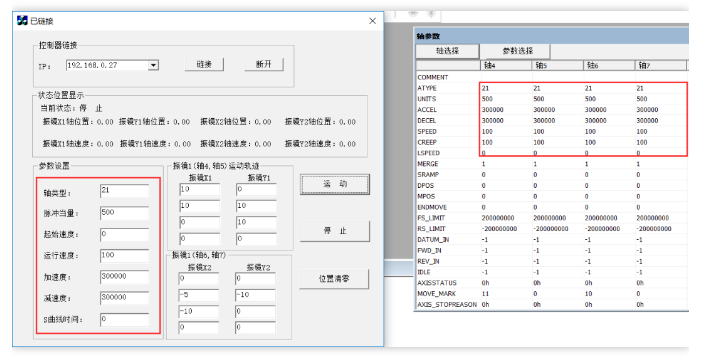Viewport: 705px width, 360px height.
Task: Click the UNITS value for 轴5
Action: [539, 99]
